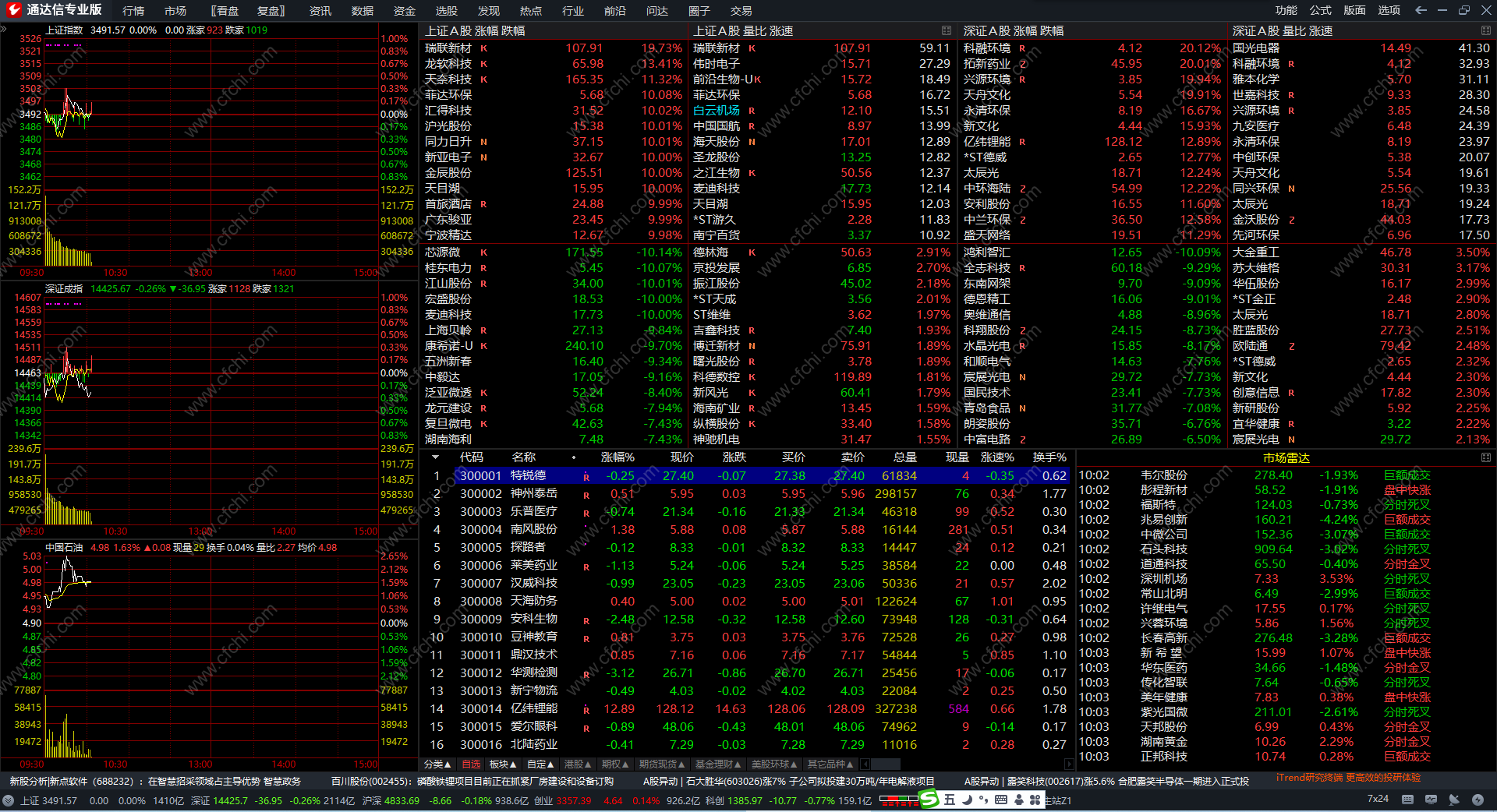Click the Sogou S input method icon

[x=929, y=800]
